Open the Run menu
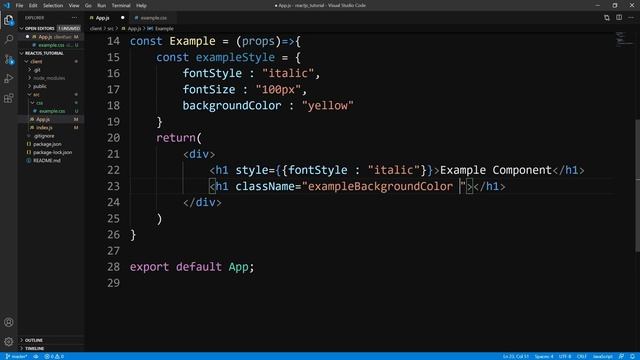Image resolution: width=640 pixels, height=360 pixels. coord(102,5)
